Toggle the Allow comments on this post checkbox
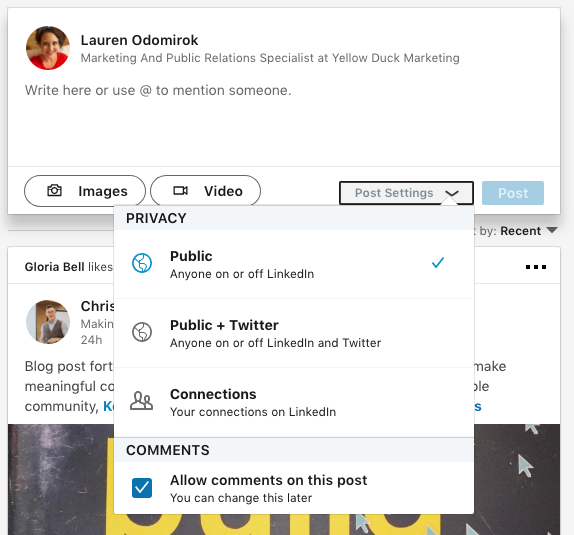The height and width of the screenshot is (535, 574). [142, 488]
